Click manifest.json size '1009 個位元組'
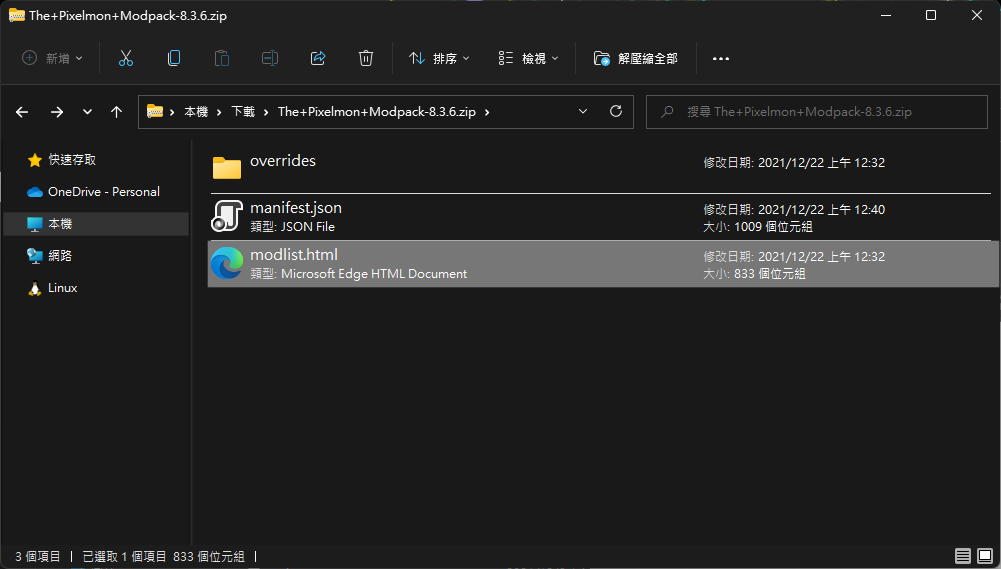Viewport: 1001px width, 569px height. point(773,227)
